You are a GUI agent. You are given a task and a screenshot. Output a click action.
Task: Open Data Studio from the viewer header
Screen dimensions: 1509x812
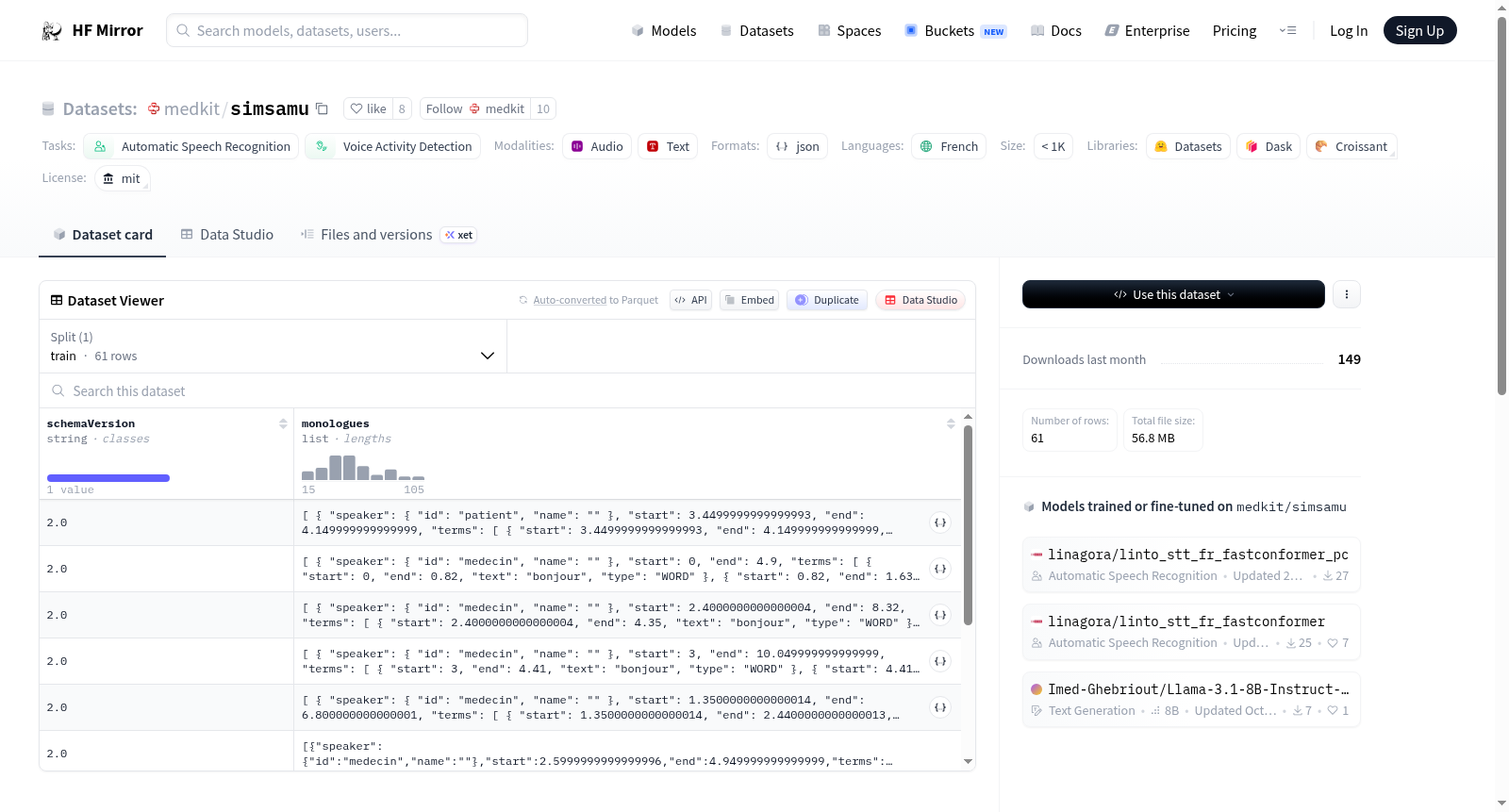[x=920, y=300]
